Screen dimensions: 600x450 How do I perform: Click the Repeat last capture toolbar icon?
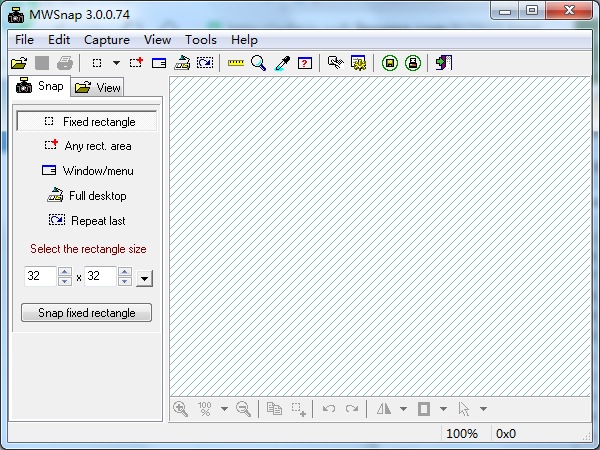205,63
